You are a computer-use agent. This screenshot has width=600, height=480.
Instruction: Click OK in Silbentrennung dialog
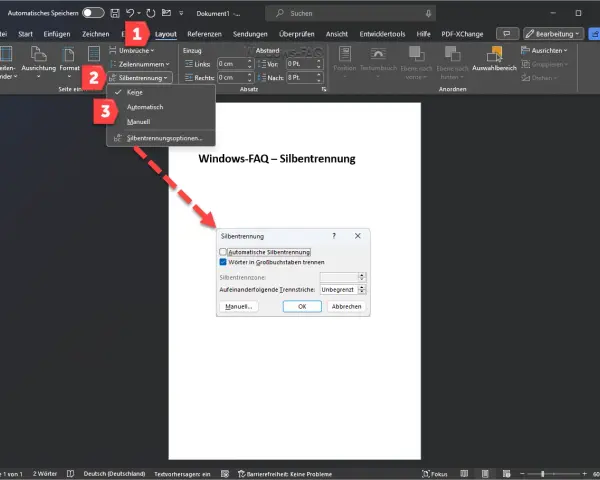click(x=302, y=307)
